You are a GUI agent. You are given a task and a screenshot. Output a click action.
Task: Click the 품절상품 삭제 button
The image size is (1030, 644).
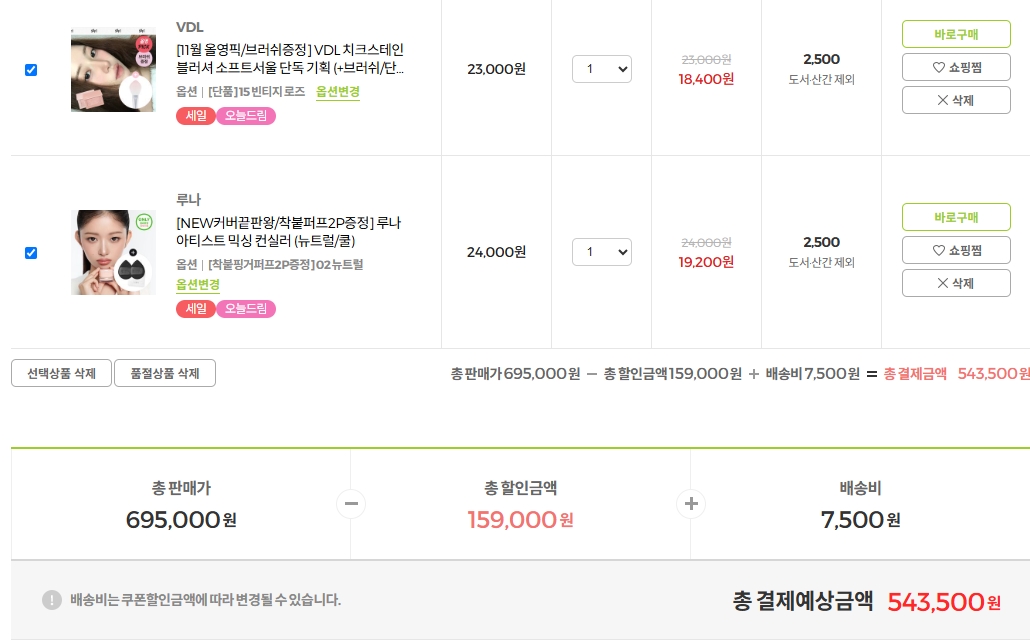165,373
